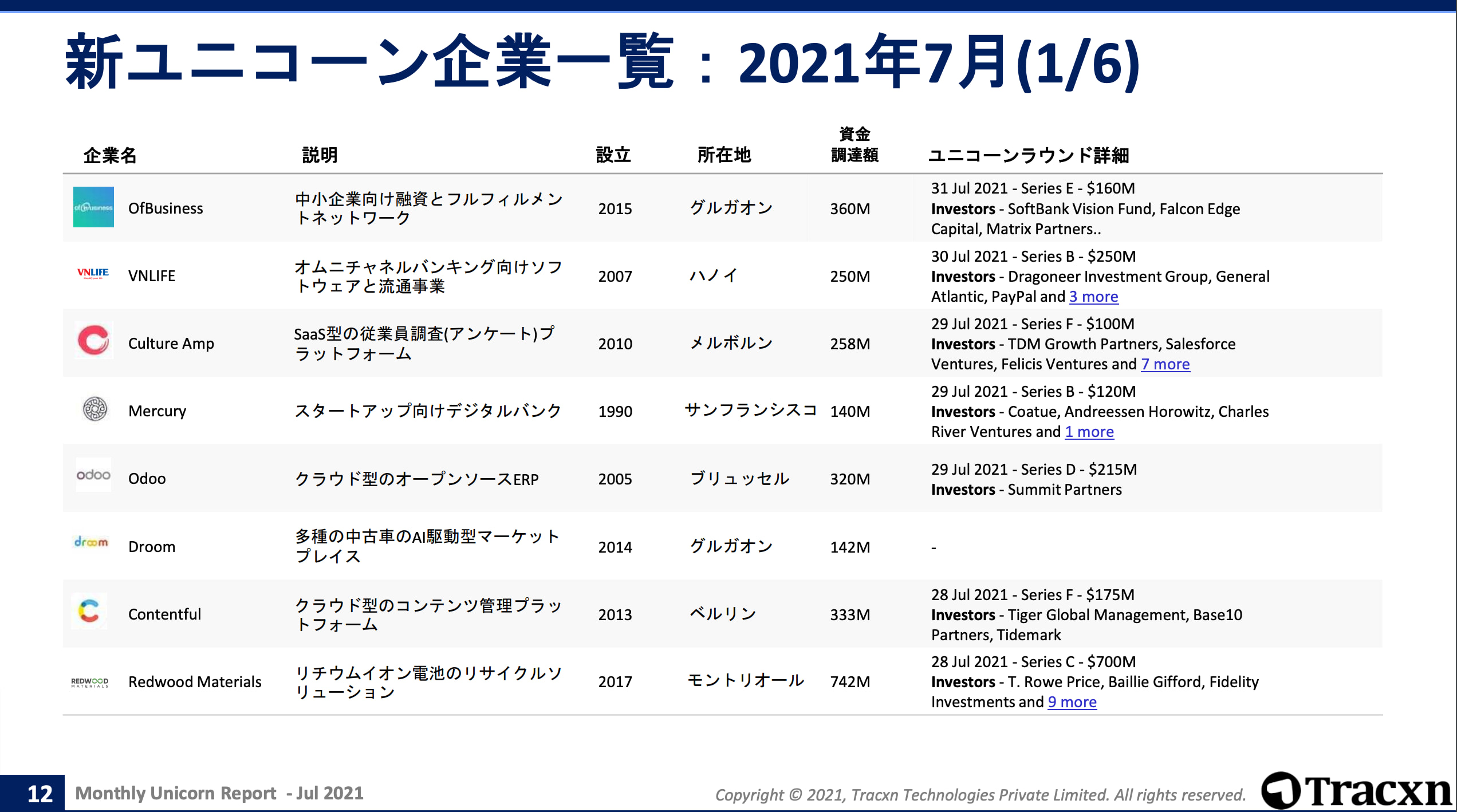This screenshot has height=812, width=1457.
Task: Click the Tracxn copyright notice text
Action: 980,795
